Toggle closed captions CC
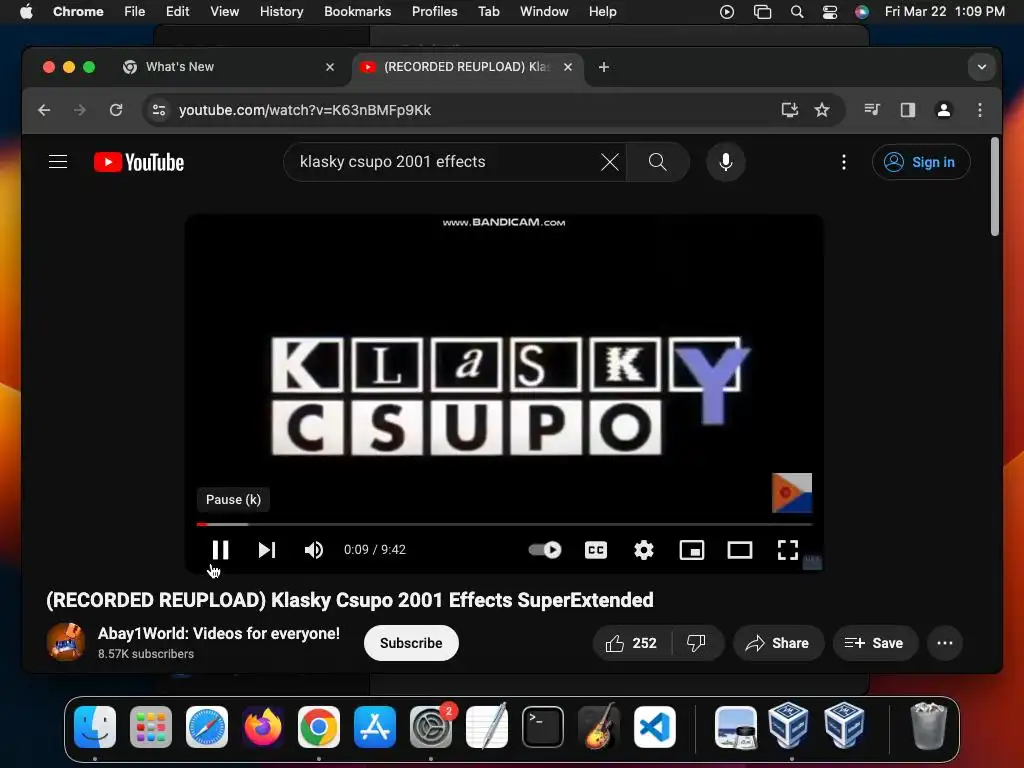The height and width of the screenshot is (768, 1024). (x=596, y=550)
